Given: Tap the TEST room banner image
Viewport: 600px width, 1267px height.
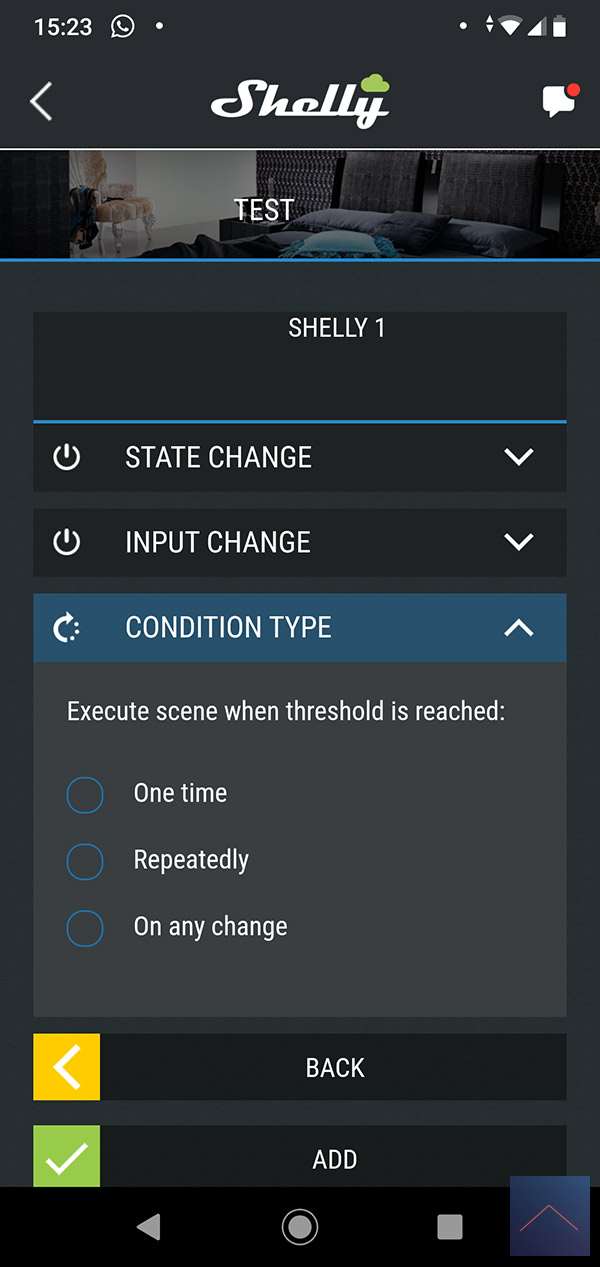Looking at the screenshot, I should point(300,205).
